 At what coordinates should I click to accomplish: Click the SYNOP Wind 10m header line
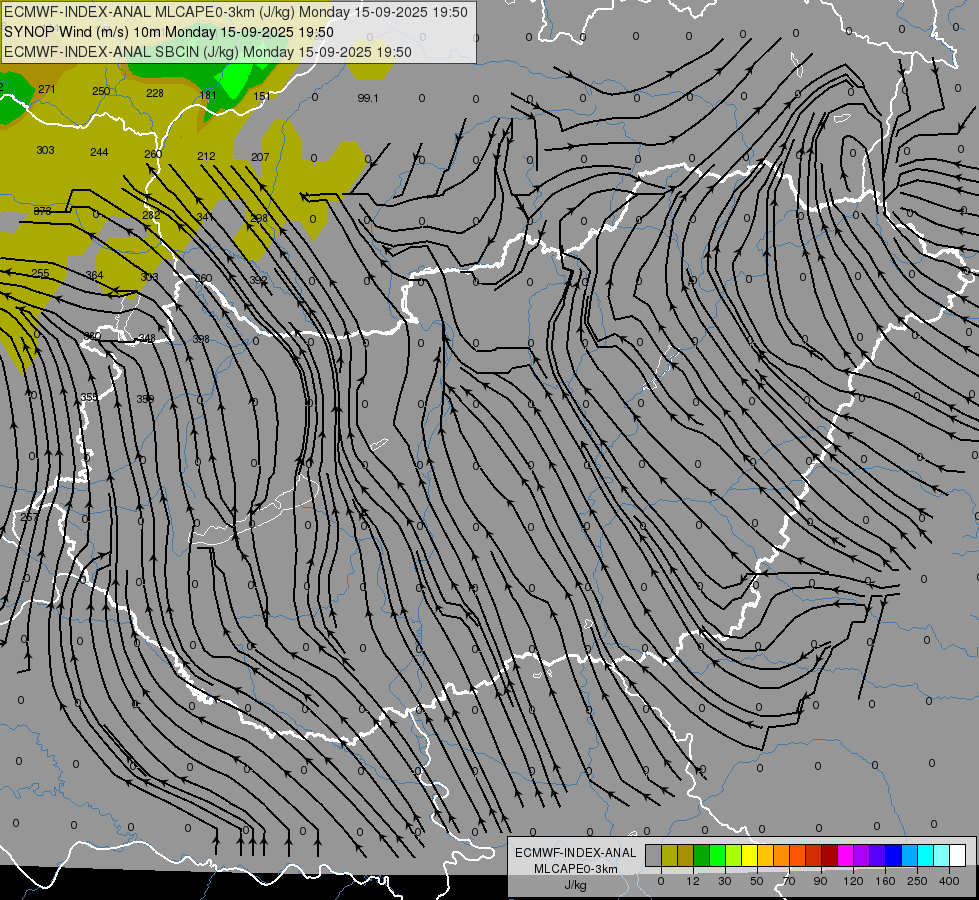pyautogui.click(x=169, y=32)
